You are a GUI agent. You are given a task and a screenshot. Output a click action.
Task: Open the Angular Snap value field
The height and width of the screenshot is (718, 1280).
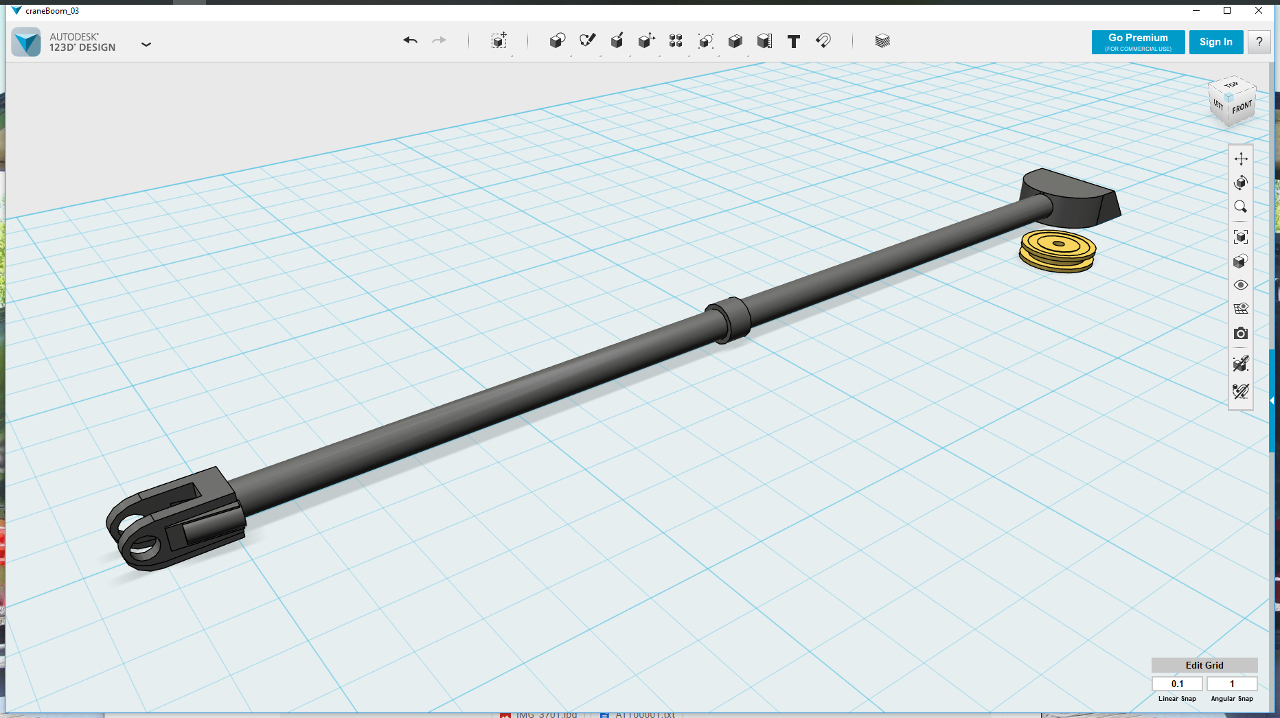pos(1232,684)
